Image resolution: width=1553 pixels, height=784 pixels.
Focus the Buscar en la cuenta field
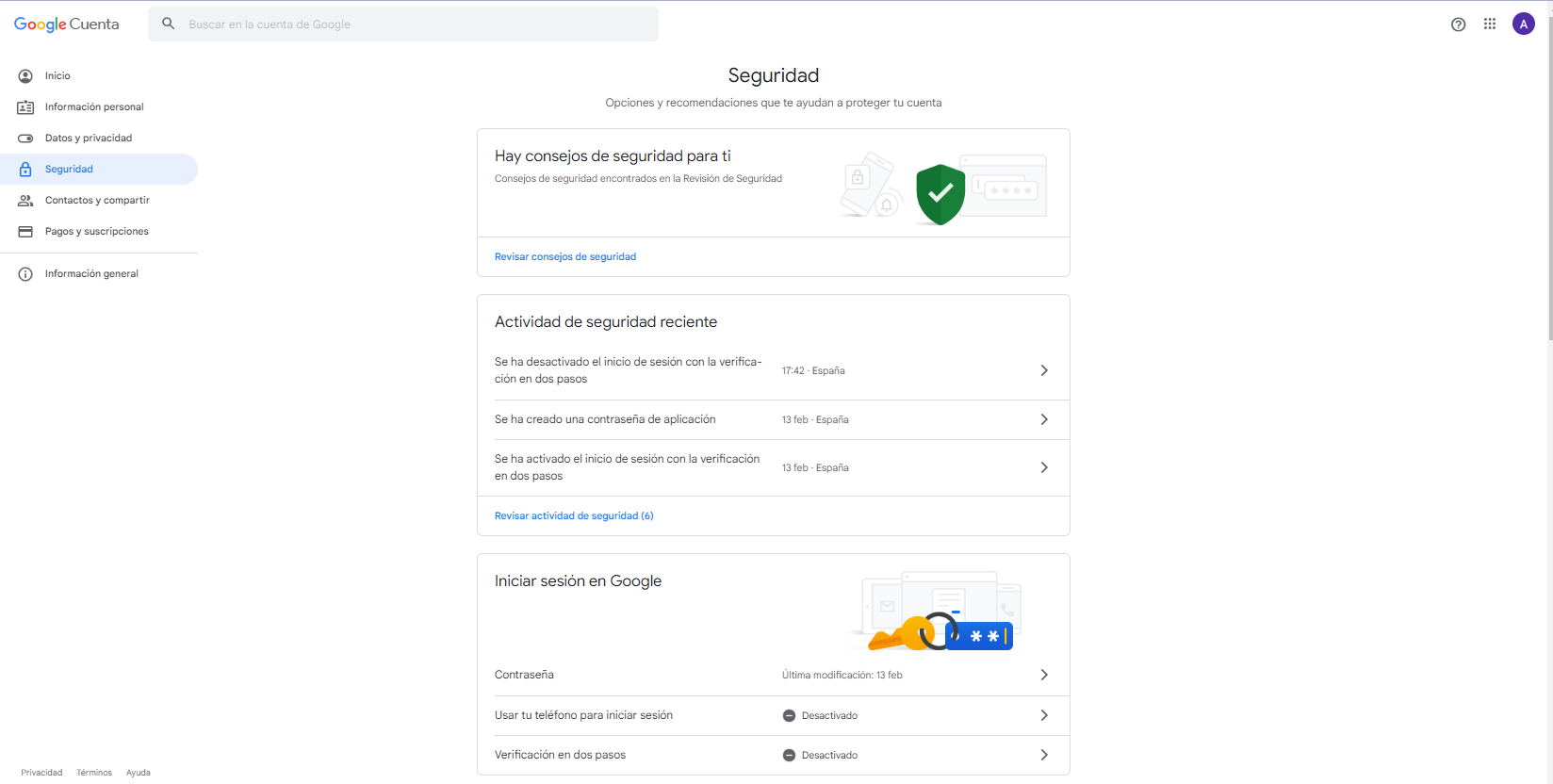tap(415, 24)
